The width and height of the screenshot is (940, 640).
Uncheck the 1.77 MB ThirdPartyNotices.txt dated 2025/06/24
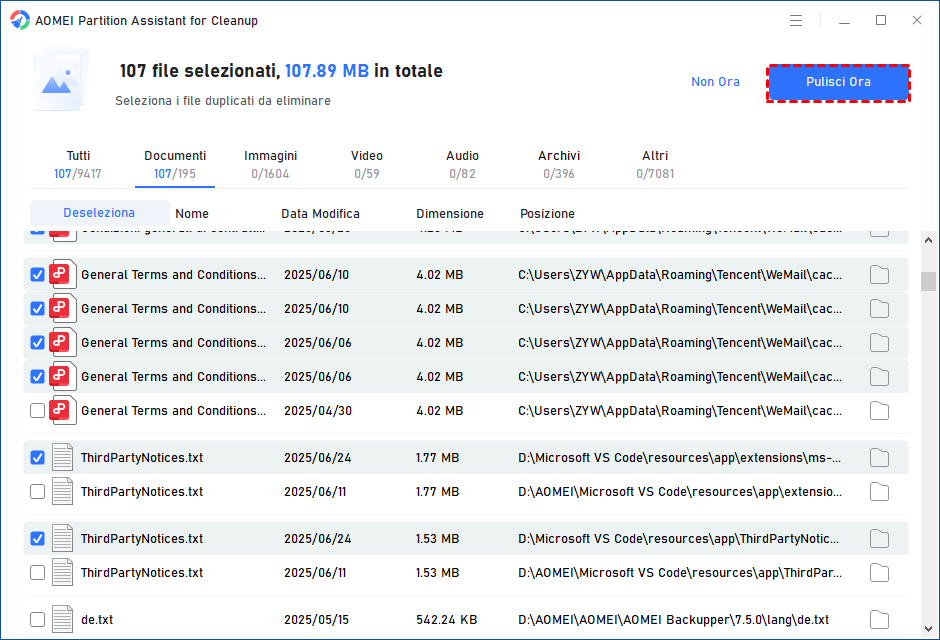coord(38,458)
